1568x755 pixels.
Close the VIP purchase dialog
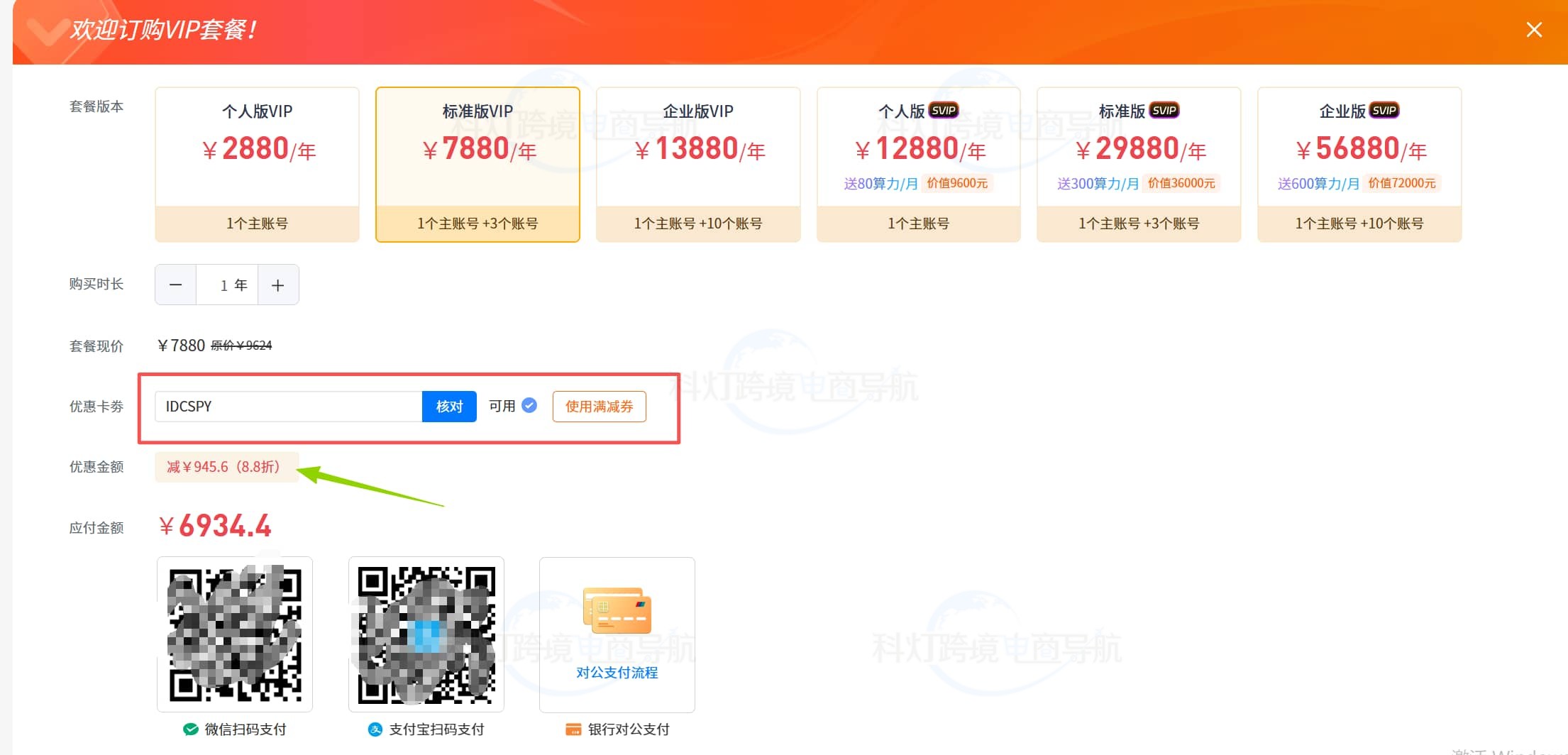point(1534,30)
